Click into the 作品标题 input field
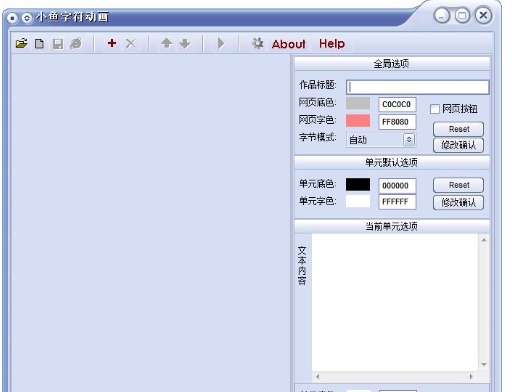512x392 pixels. tap(418, 87)
